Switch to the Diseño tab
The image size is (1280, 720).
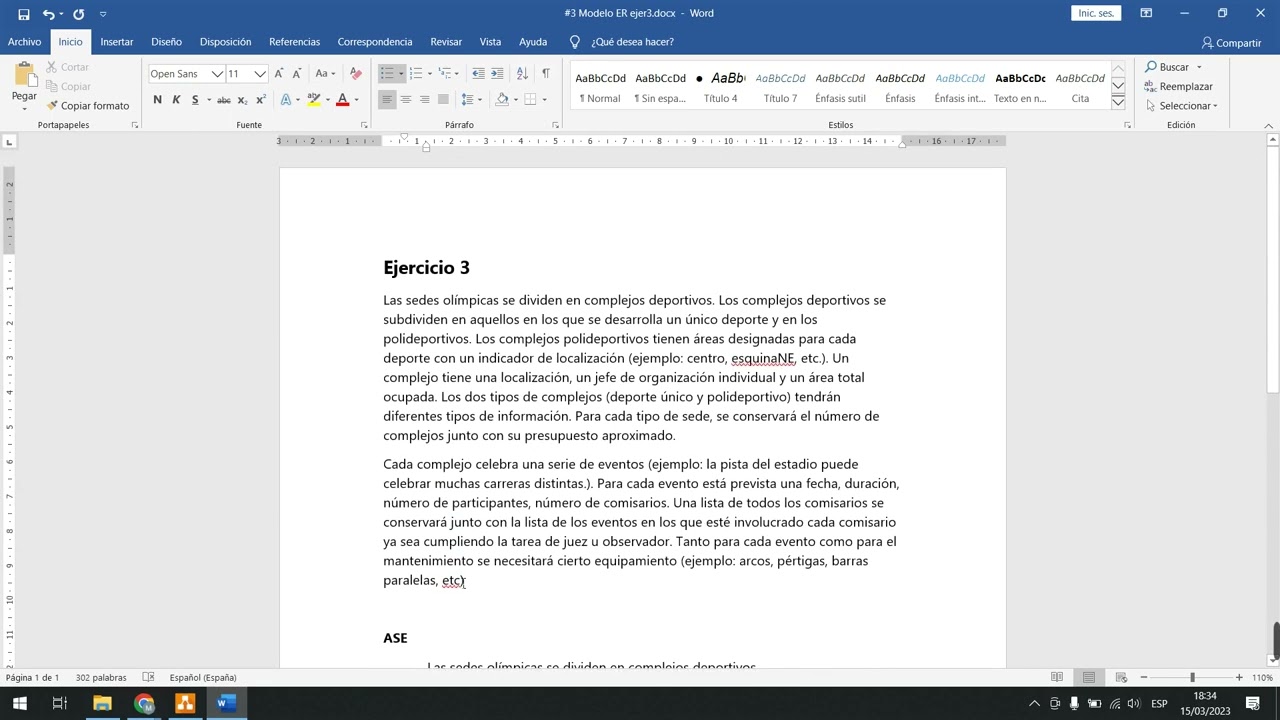(167, 42)
